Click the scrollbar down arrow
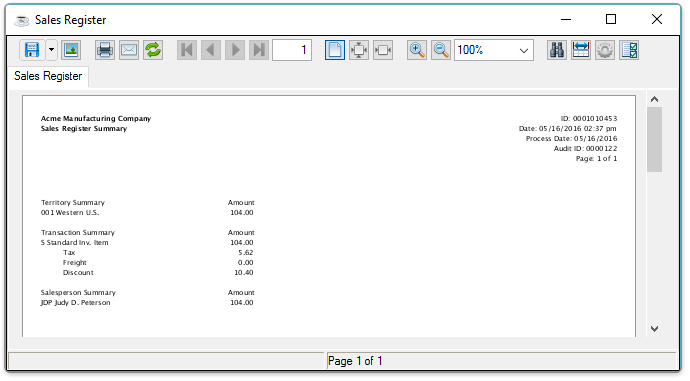The width and height of the screenshot is (690, 381). pos(654,329)
